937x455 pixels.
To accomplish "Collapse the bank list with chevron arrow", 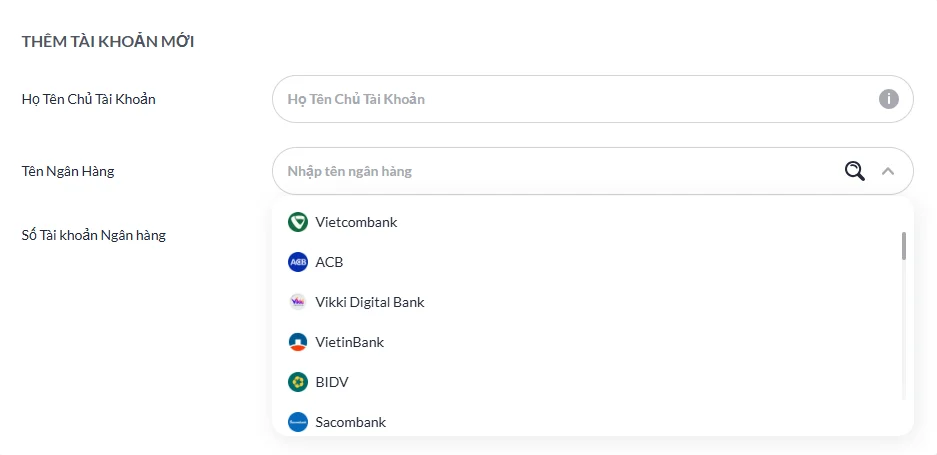I will point(887,171).
